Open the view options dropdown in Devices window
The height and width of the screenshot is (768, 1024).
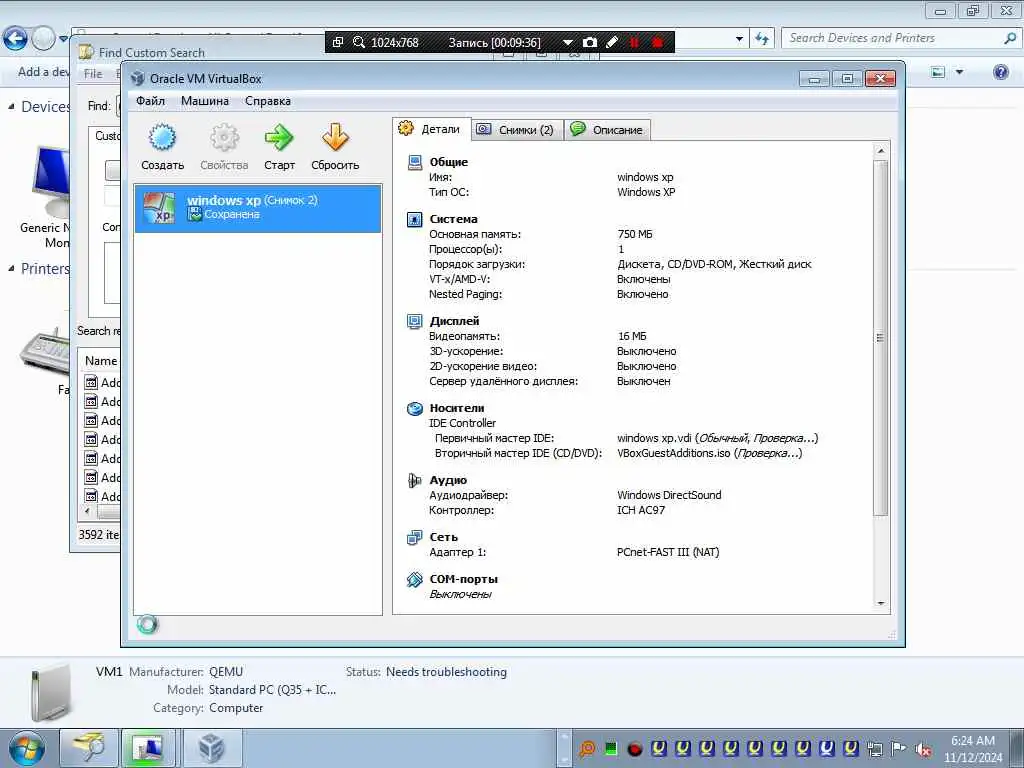click(x=959, y=72)
